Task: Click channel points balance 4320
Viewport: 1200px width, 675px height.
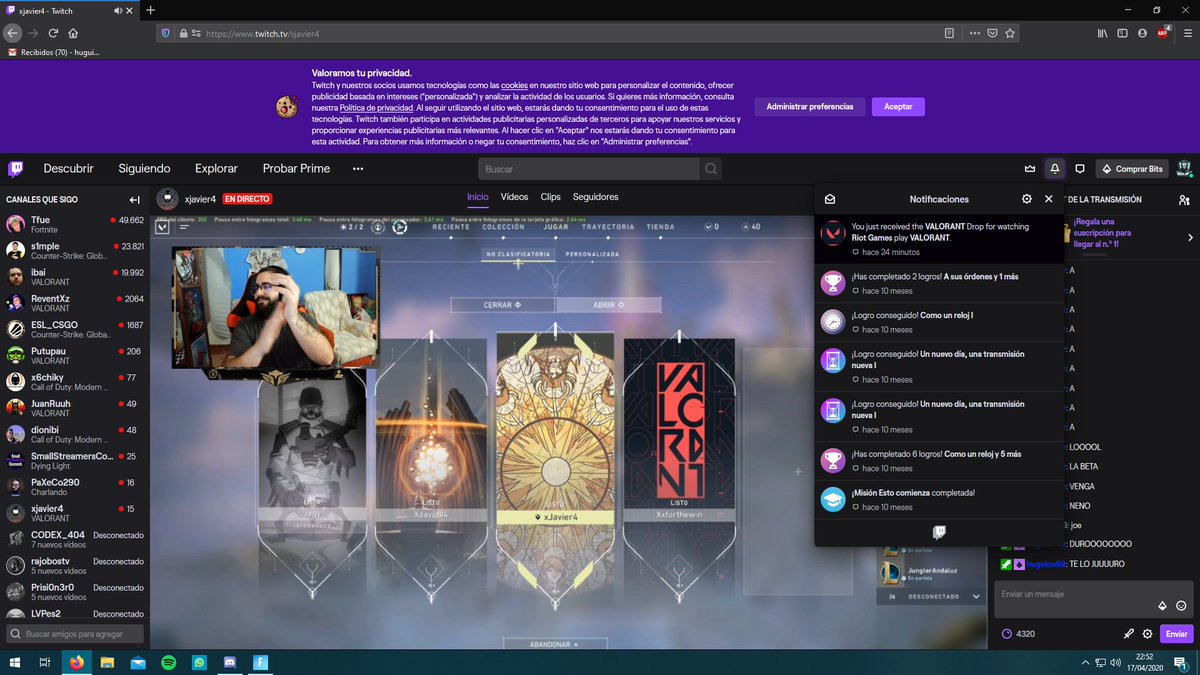Action: click(x=1018, y=634)
